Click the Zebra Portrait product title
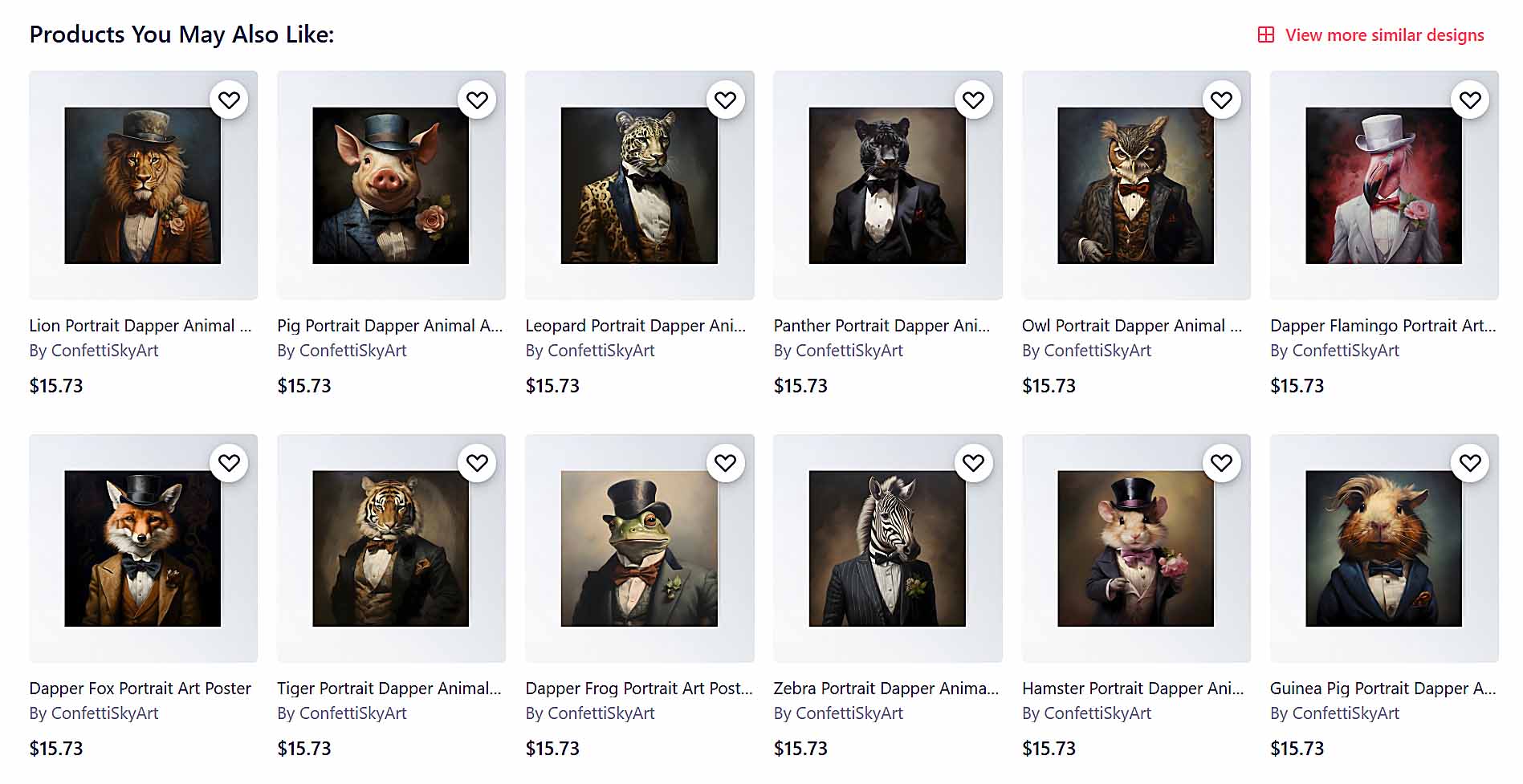The width and height of the screenshot is (1523, 784). [x=886, y=688]
